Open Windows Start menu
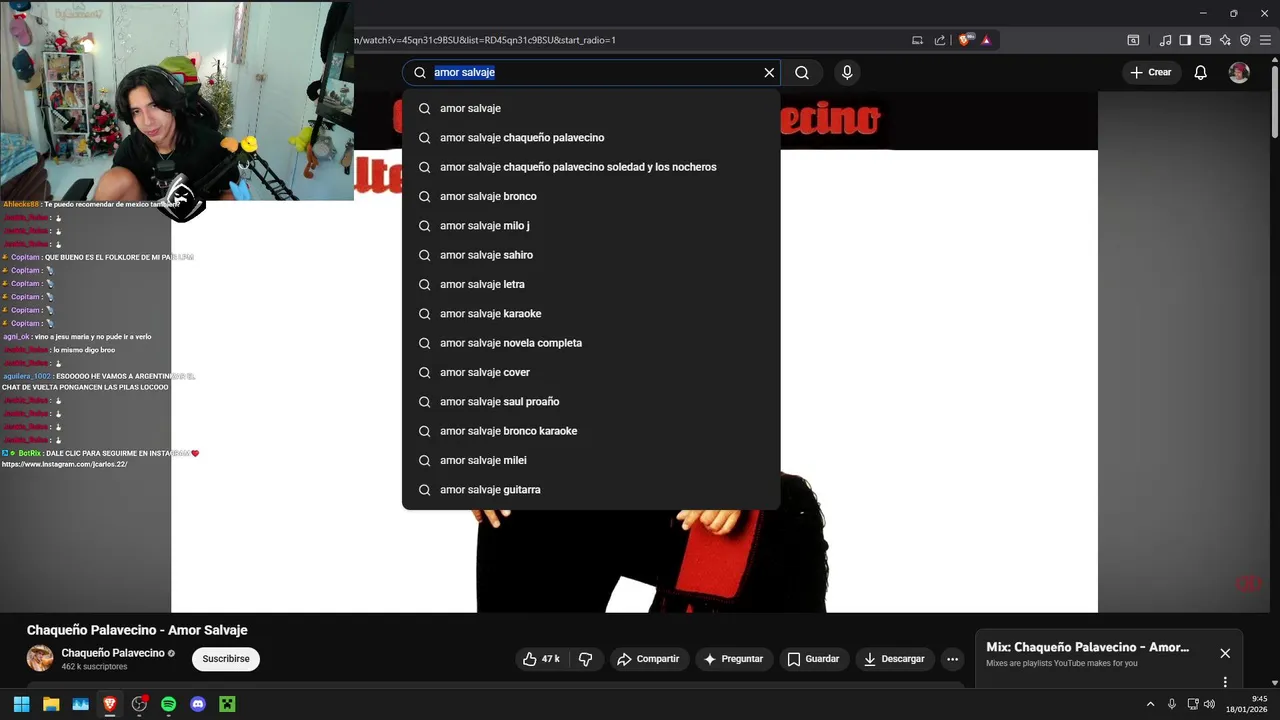 pos(21,704)
